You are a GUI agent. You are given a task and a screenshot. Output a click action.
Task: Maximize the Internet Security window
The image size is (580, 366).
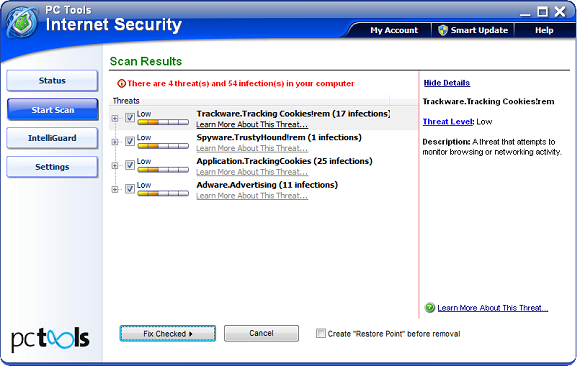tap(543, 12)
